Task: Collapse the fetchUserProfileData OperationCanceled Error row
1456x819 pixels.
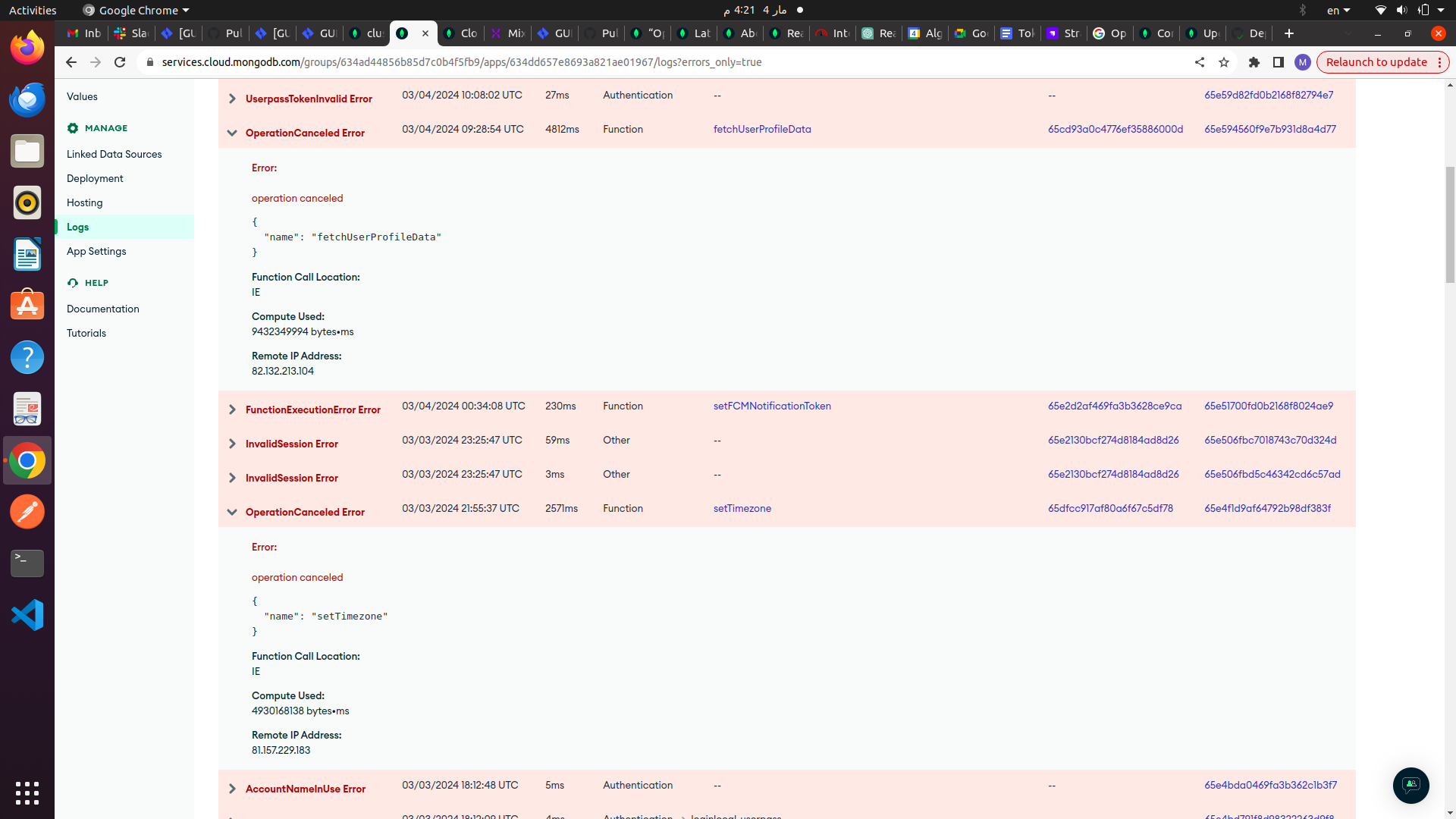Action: click(232, 133)
